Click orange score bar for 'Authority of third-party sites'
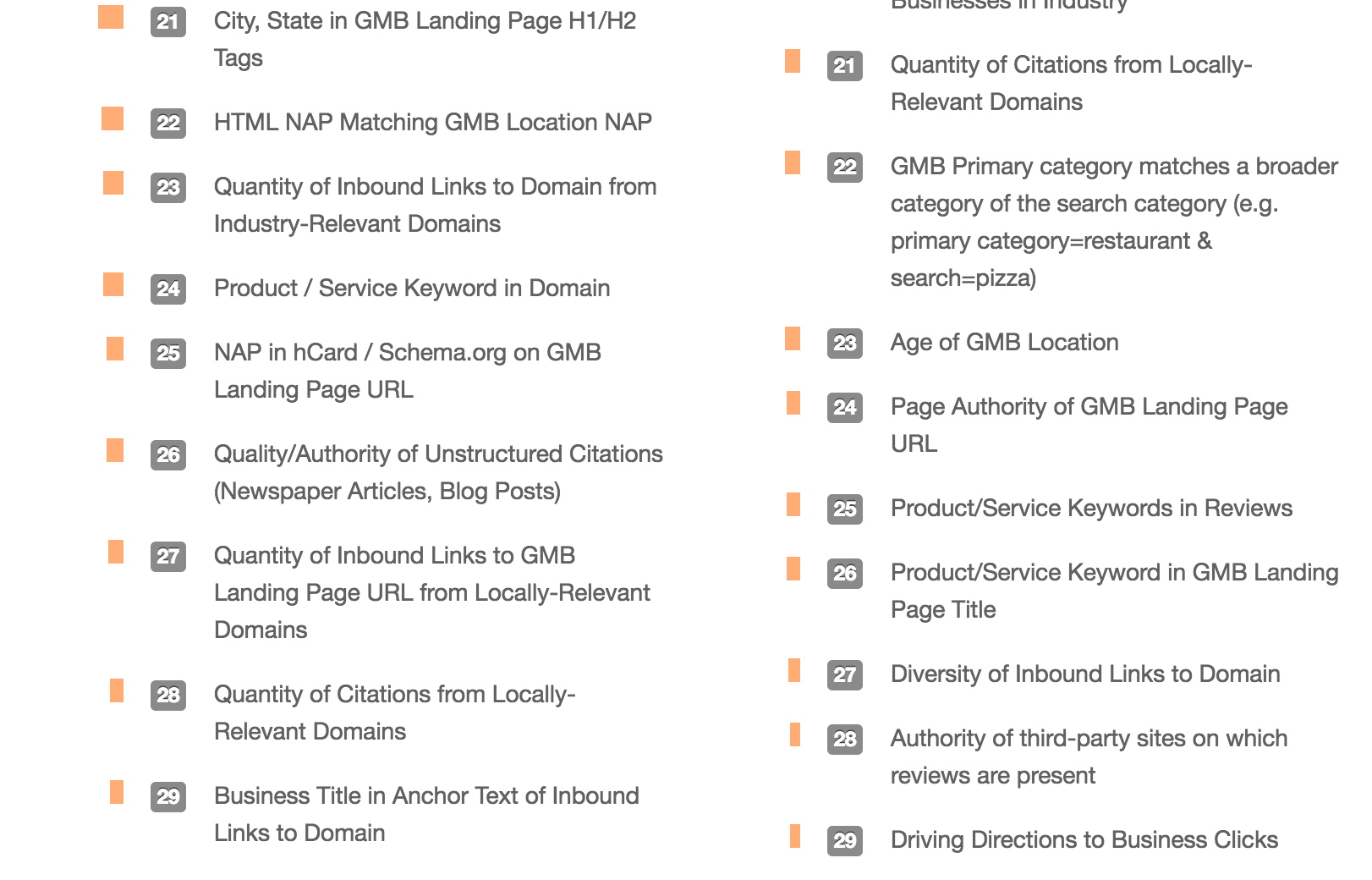 click(x=795, y=734)
